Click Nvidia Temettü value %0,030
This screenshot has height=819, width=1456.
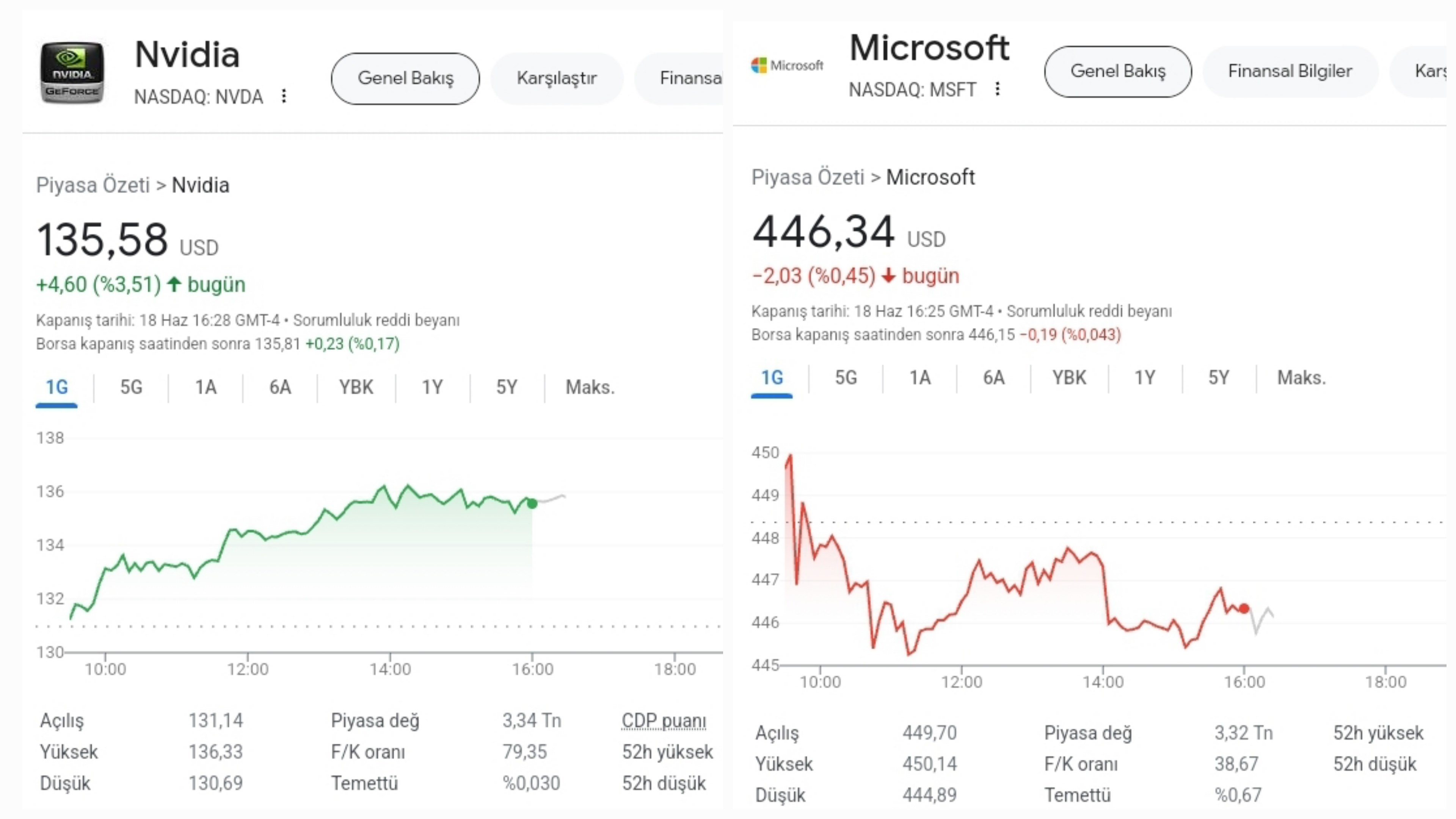[531, 783]
